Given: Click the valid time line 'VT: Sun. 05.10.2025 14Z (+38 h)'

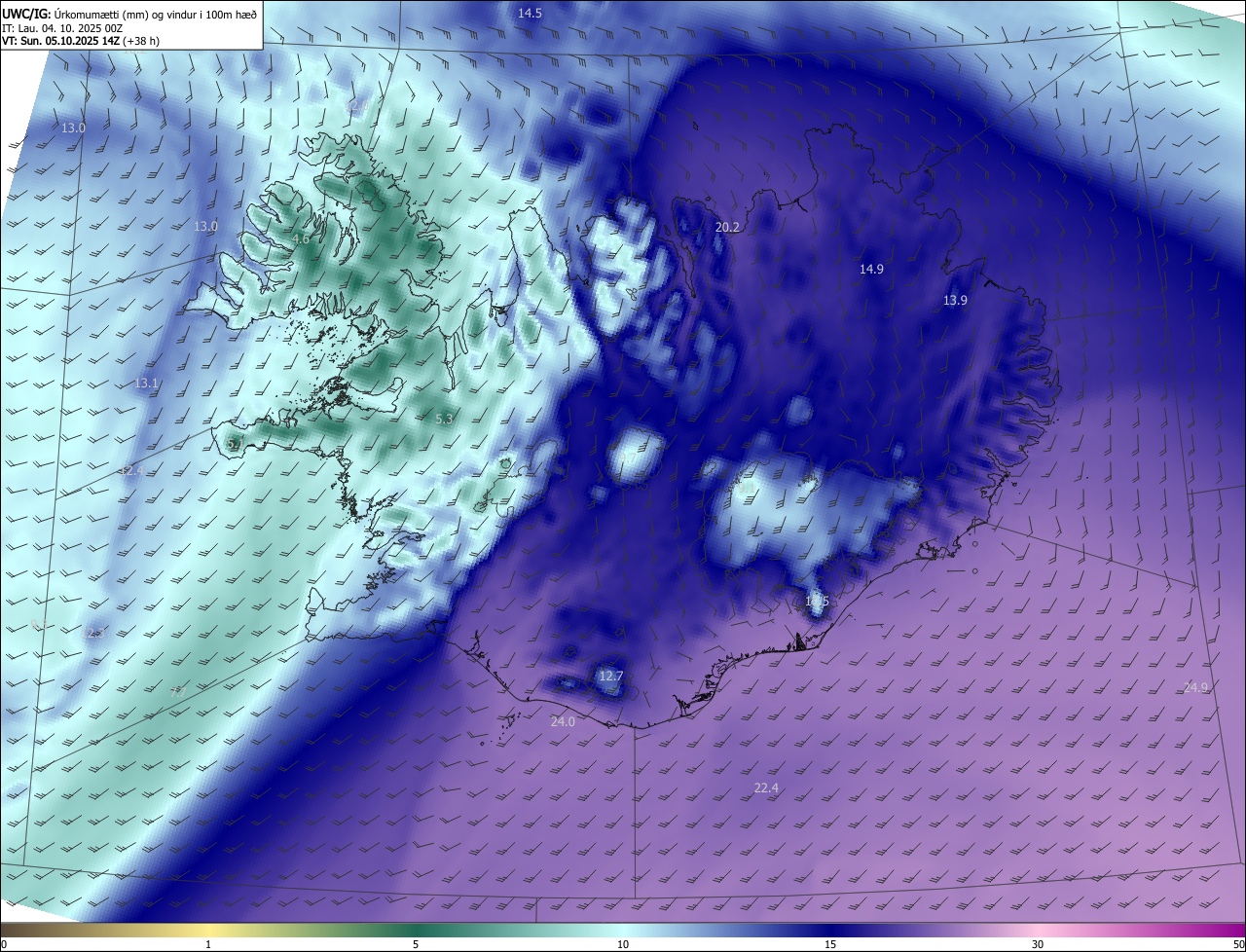Looking at the screenshot, I should pos(81,42).
